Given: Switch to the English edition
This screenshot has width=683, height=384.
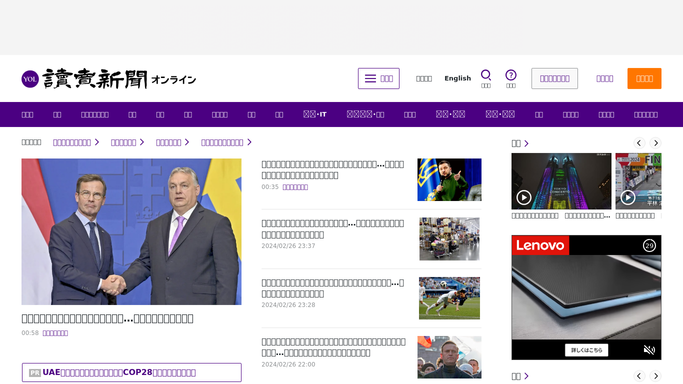Looking at the screenshot, I should pyautogui.click(x=457, y=78).
